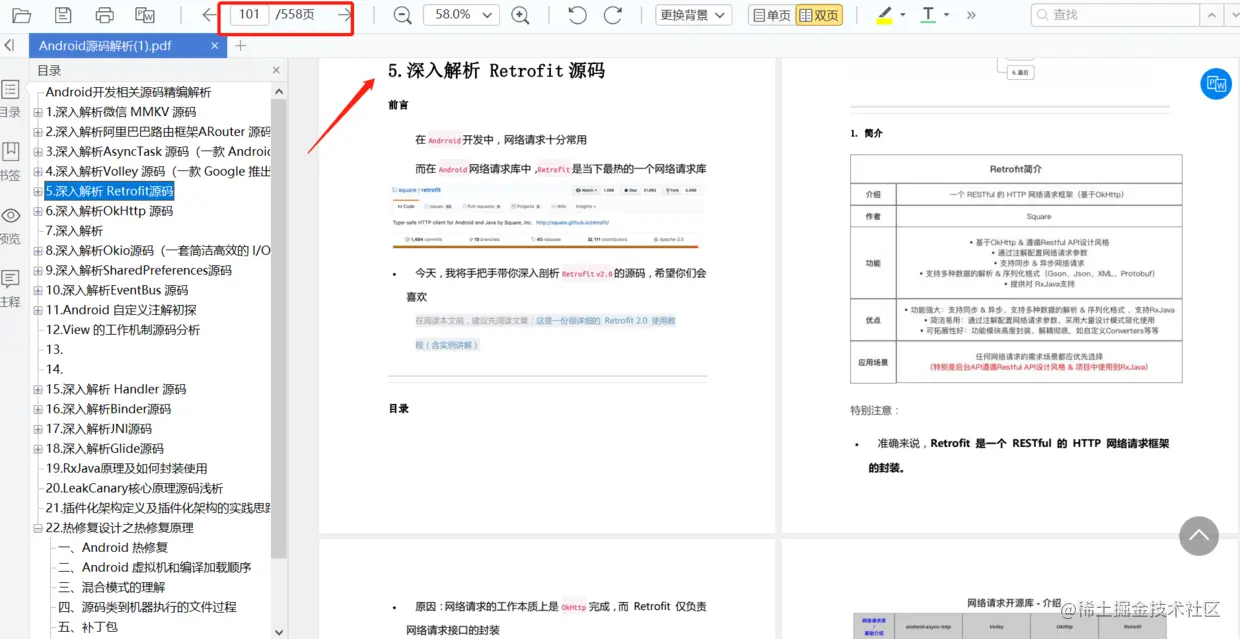Print the PDF with the printer icon
Screen dimensions: 1240x639
click(104, 15)
